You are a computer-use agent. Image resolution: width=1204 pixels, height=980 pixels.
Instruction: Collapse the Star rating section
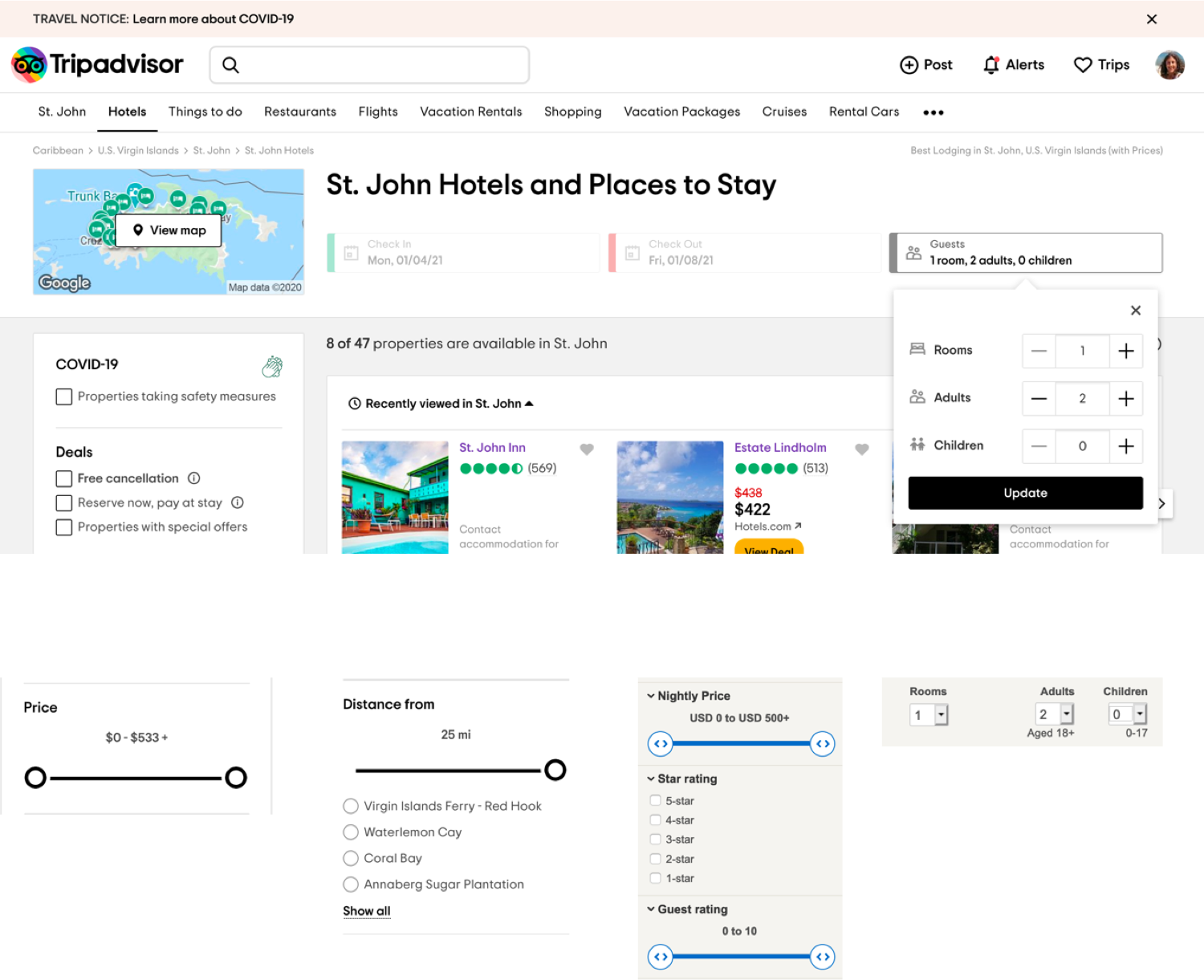(651, 779)
